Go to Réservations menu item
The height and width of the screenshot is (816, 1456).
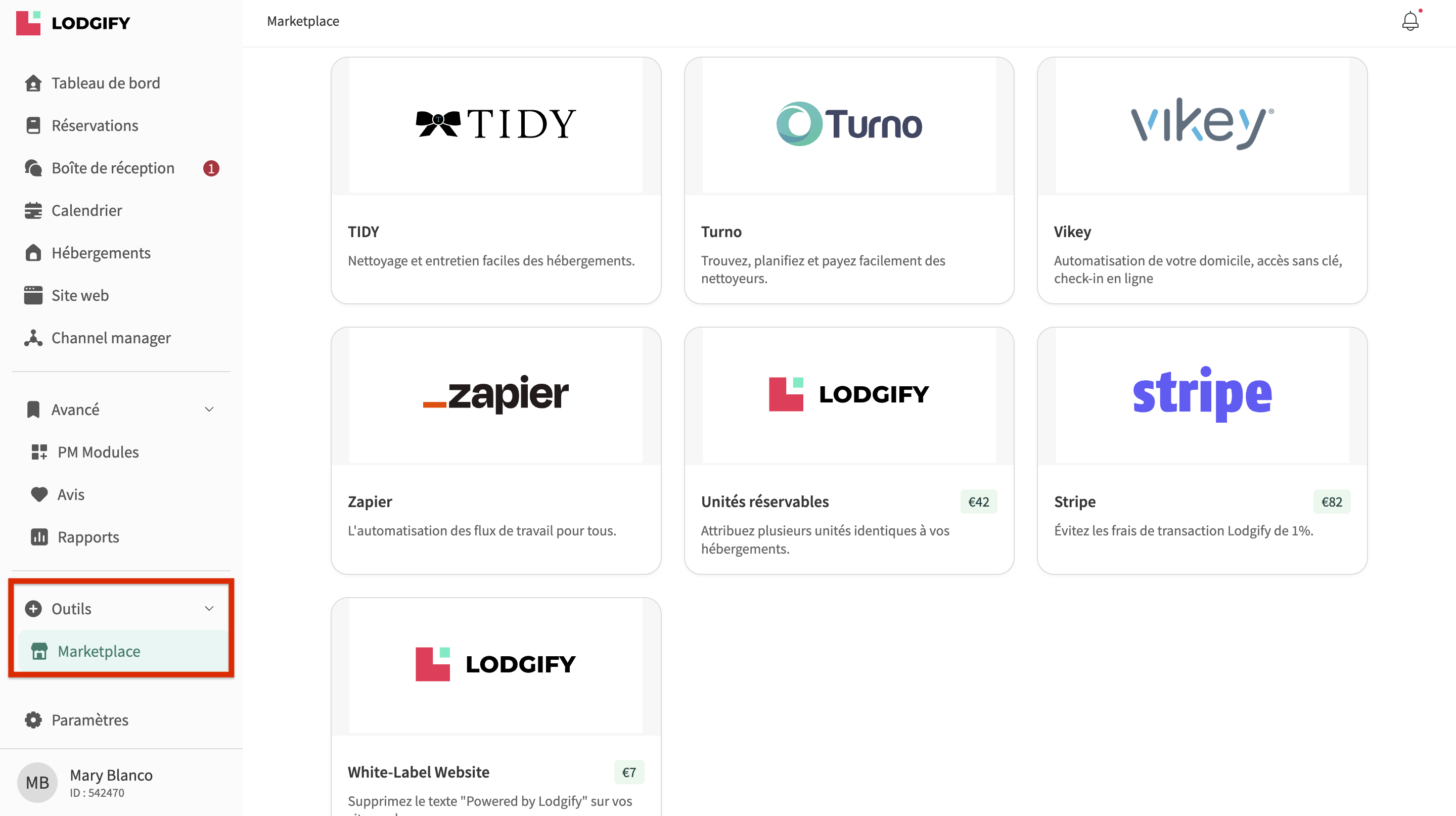pyautogui.click(x=95, y=125)
